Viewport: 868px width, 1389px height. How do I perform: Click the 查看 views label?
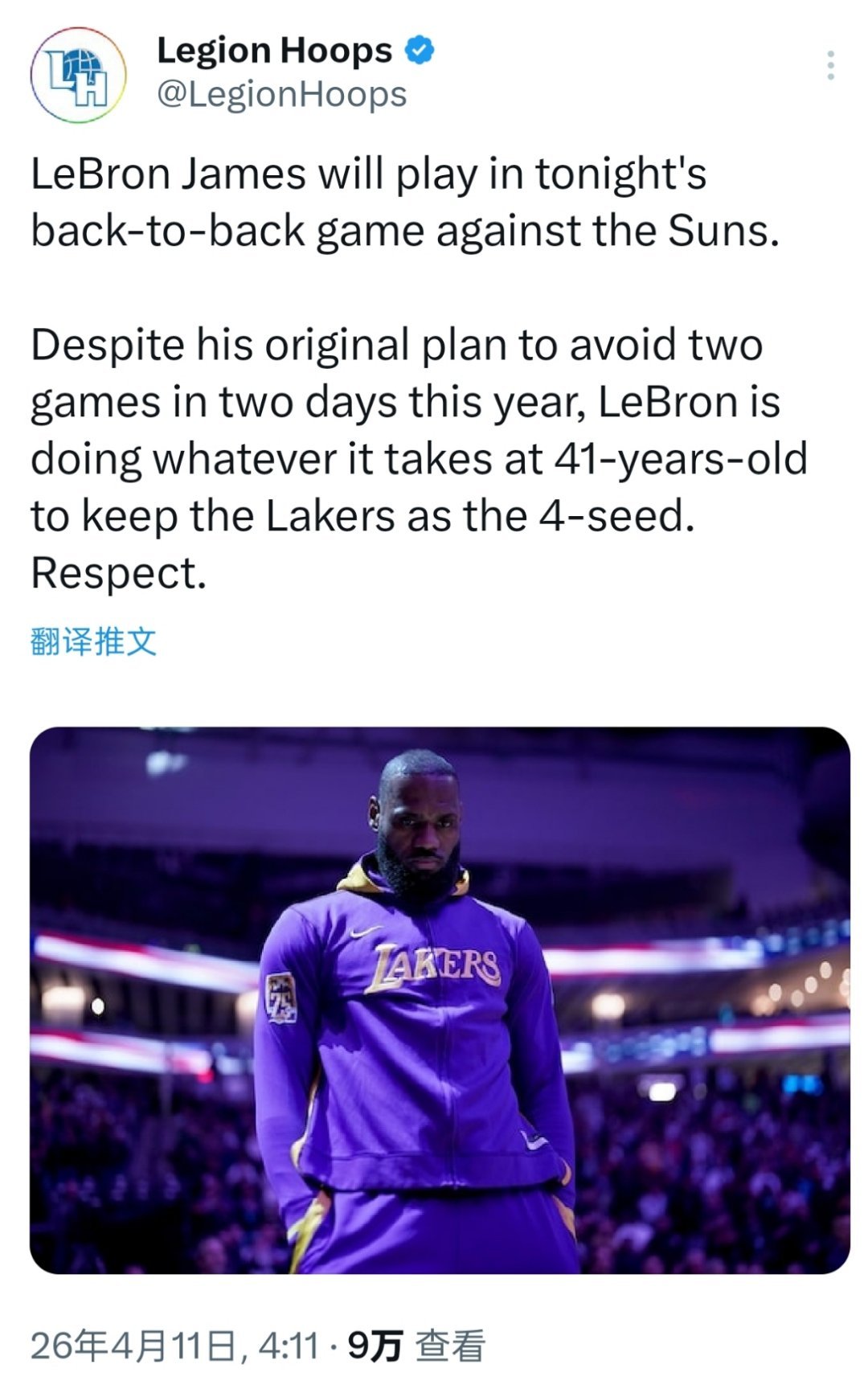click(x=451, y=1346)
